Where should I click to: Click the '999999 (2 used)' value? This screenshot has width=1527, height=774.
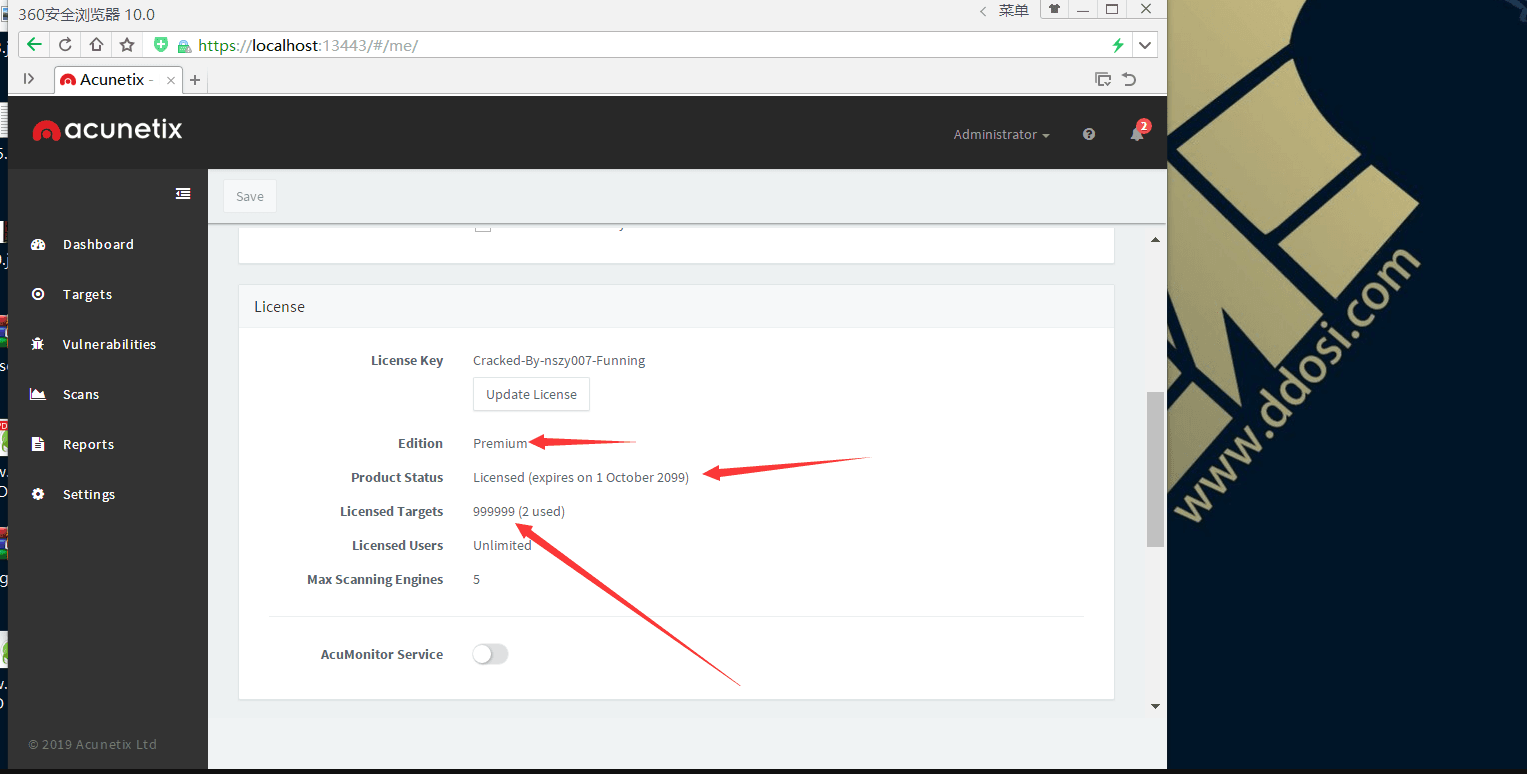coord(519,511)
